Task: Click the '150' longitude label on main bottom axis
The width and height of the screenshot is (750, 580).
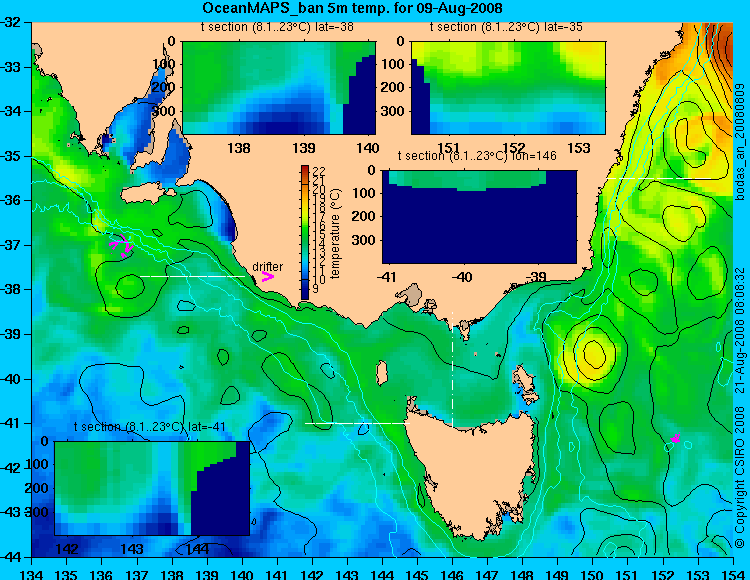Action: click(x=592, y=574)
